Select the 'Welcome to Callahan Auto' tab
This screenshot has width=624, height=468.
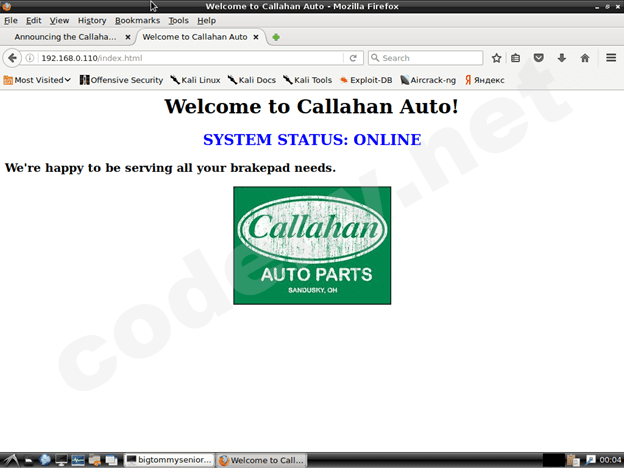point(195,37)
